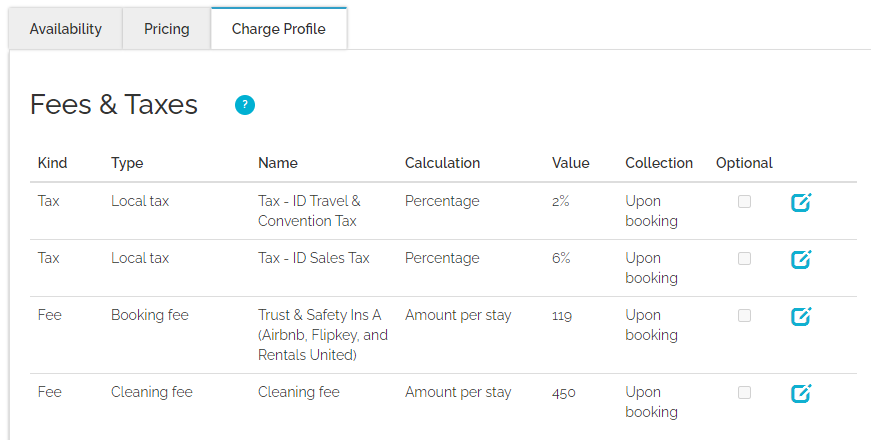This screenshot has height=440, width=871.
Task: Click the Value column header
Action: point(570,163)
